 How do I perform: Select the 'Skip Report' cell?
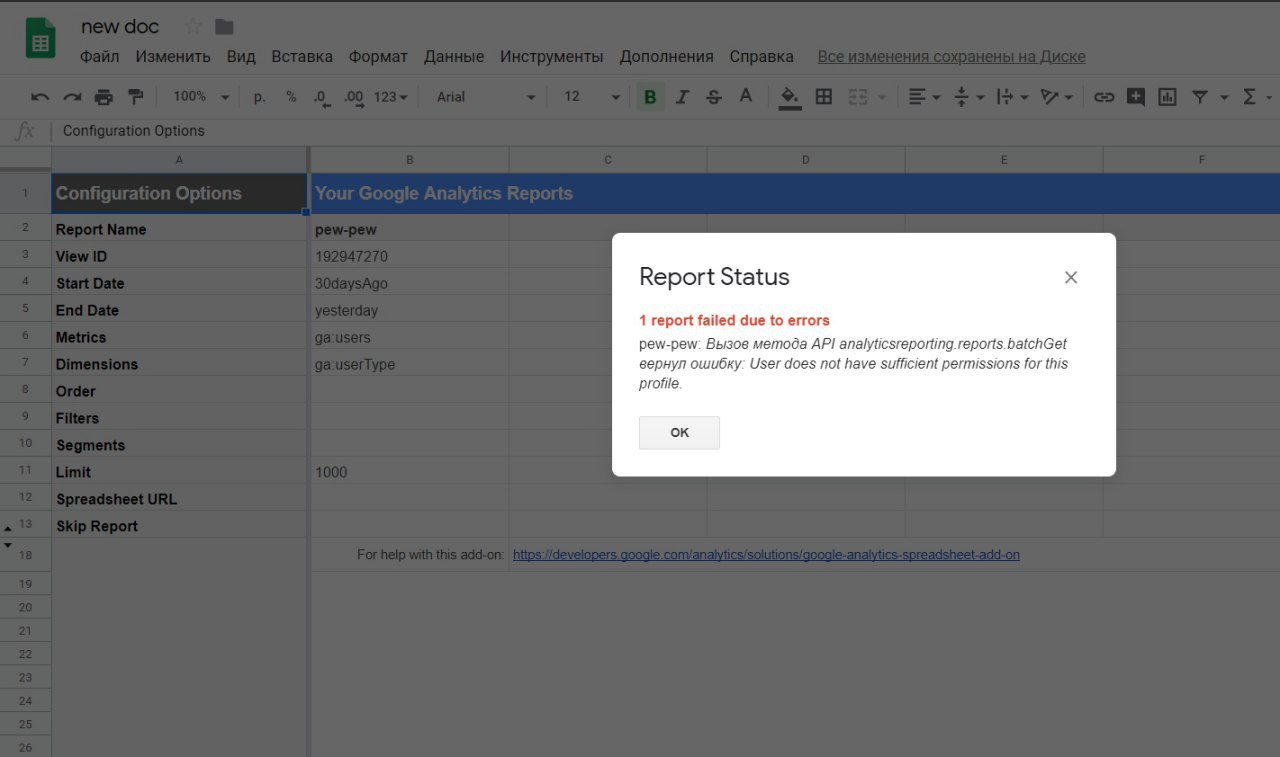click(x=180, y=526)
